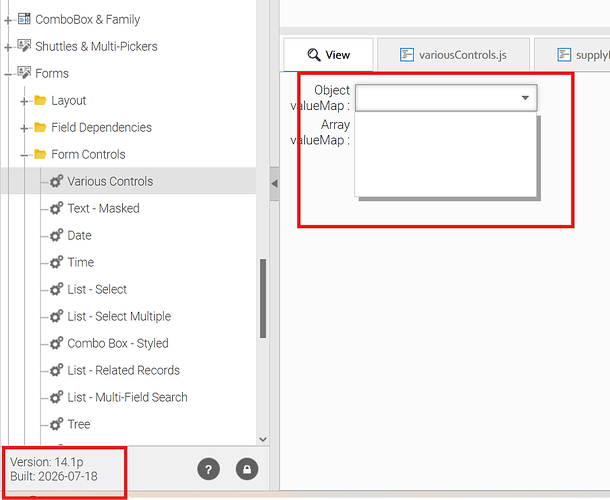Viewport: 610px width, 500px height.
Task: Click the ComboBox & Family node icon
Action: click(x=24, y=19)
